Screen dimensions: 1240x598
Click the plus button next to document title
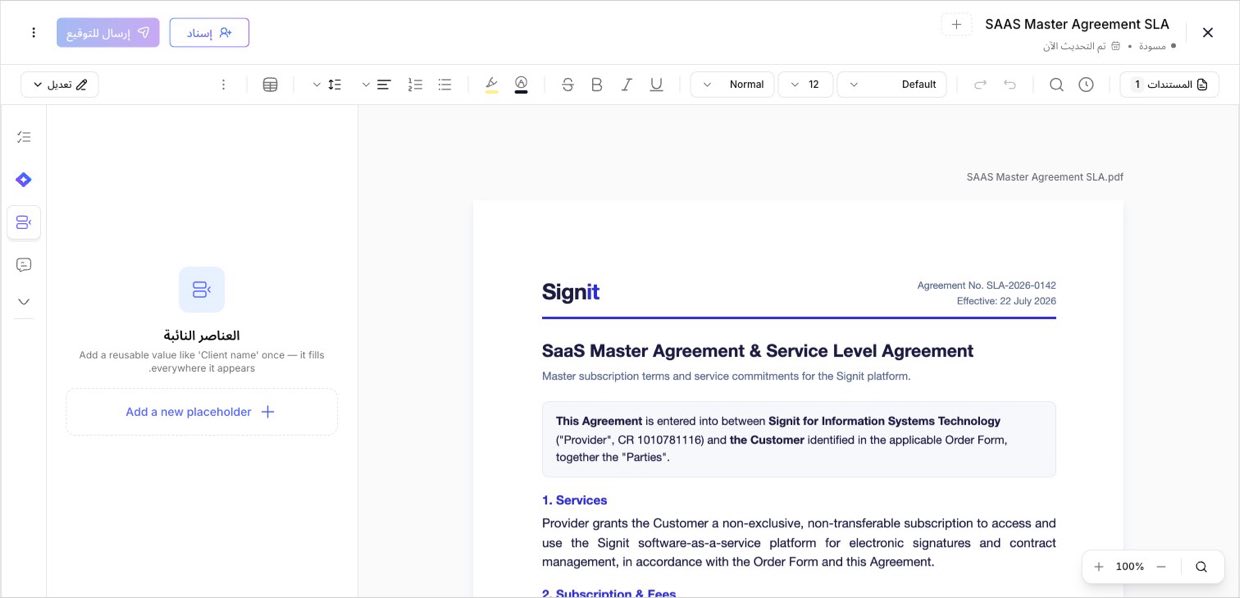tap(956, 25)
